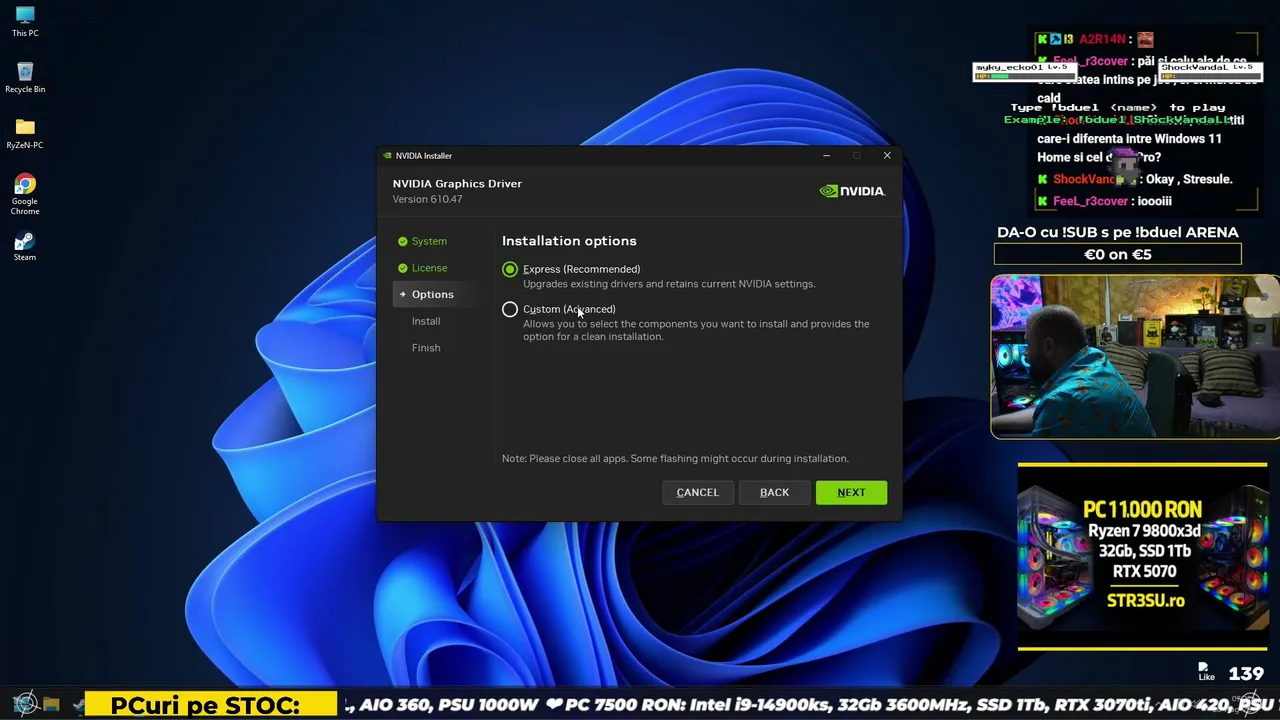Select the Finish step in the sidebar
The width and height of the screenshot is (1280, 720).
(x=426, y=348)
